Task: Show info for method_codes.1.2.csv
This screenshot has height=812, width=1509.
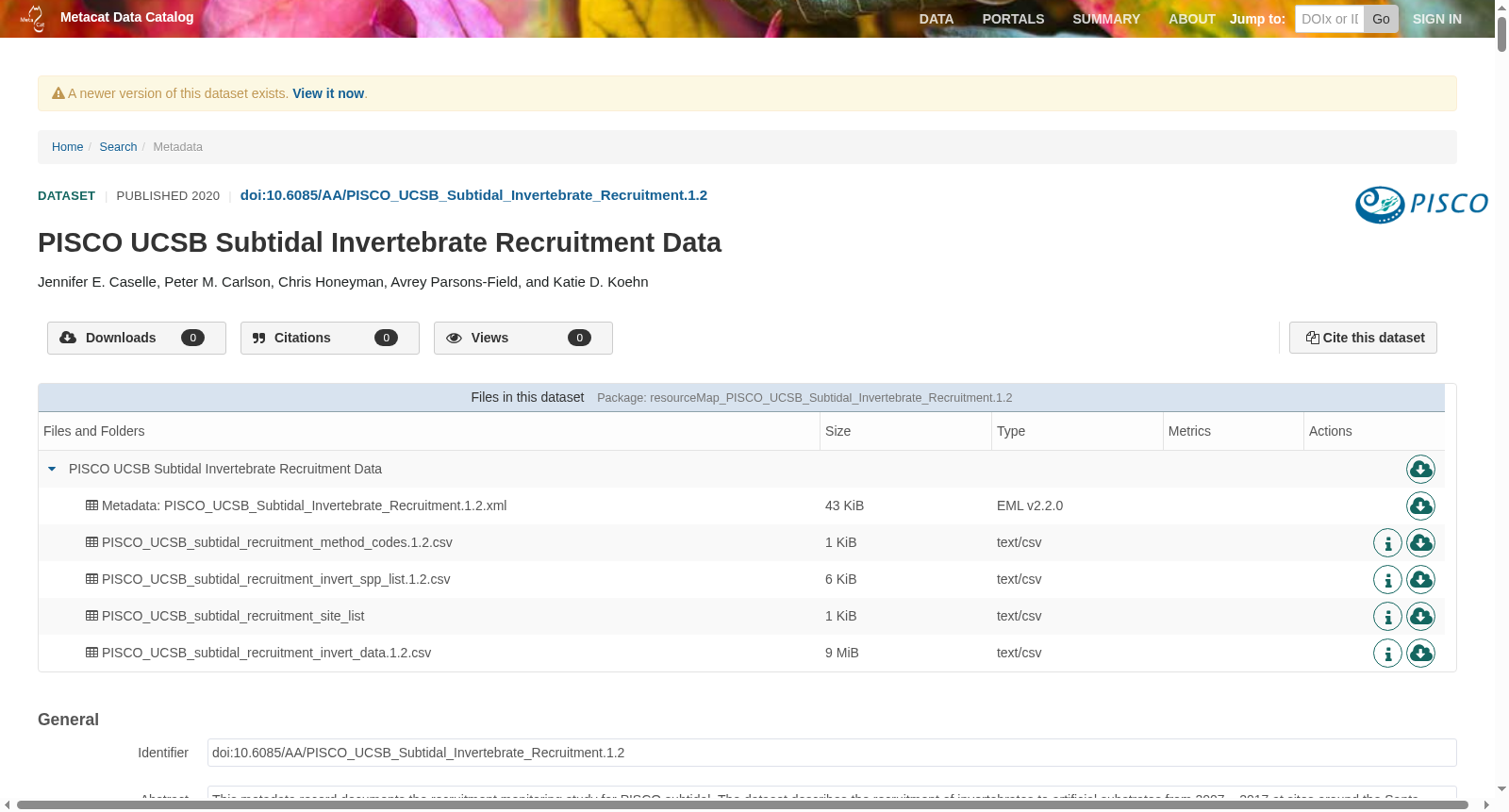Action: (1387, 542)
